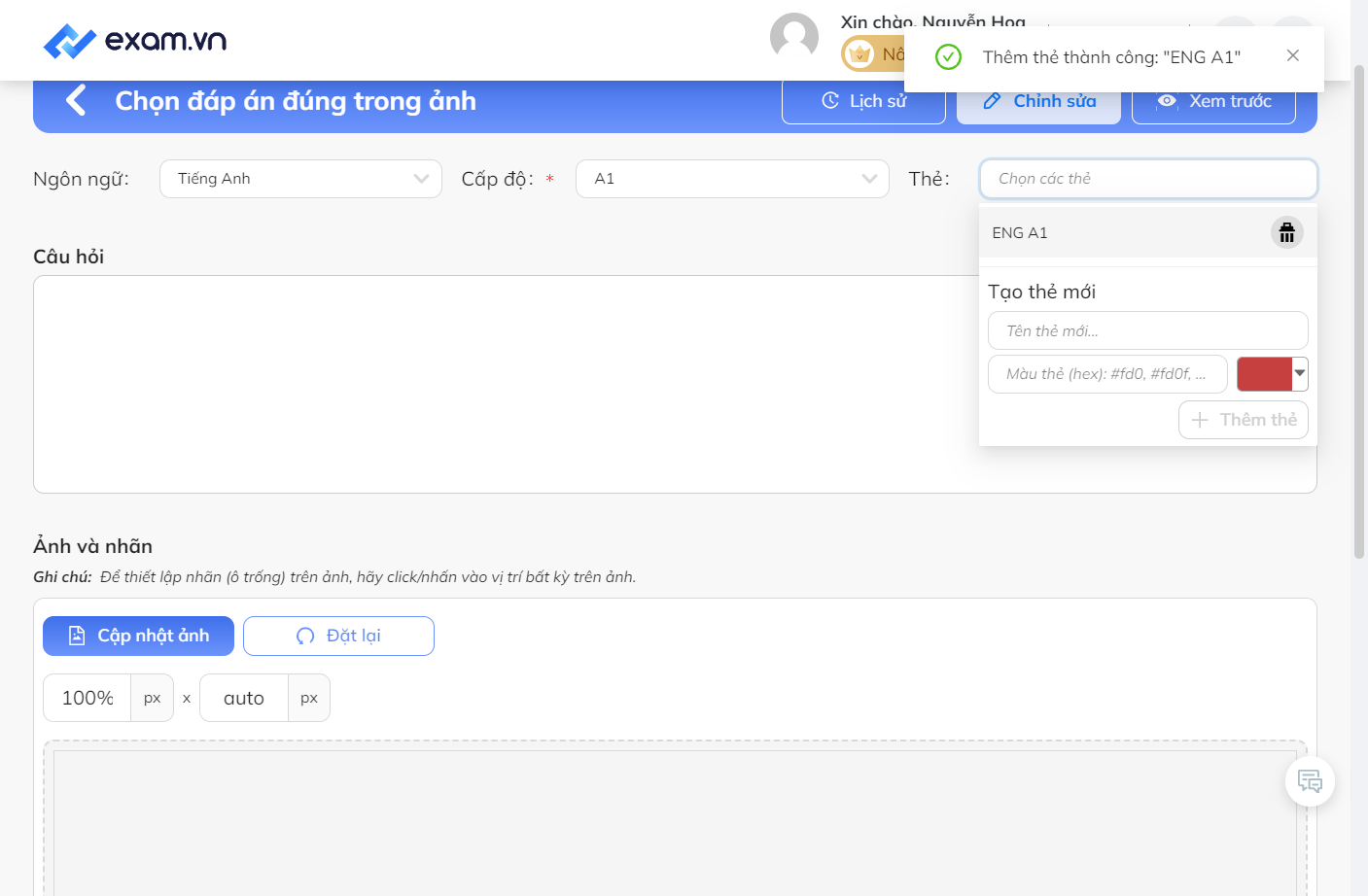Viewport: 1368px width, 896px height.
Task: Click the Chọn các thẻ tag selector
Action: (x=1148, y=179)
